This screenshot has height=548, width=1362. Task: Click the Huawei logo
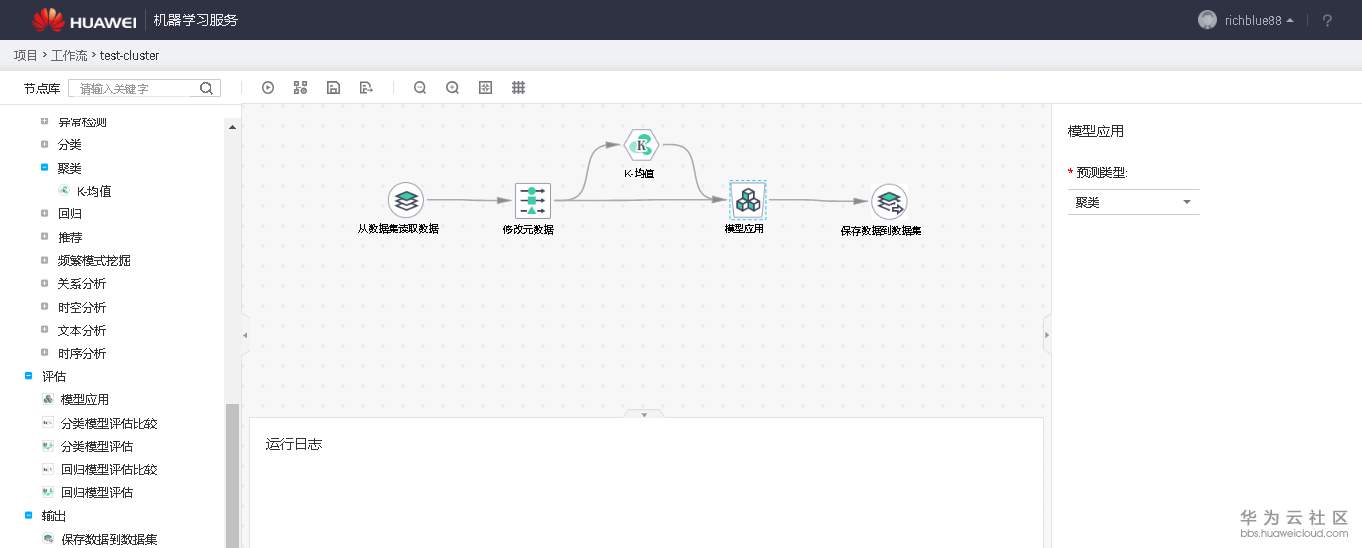[84, 20]
